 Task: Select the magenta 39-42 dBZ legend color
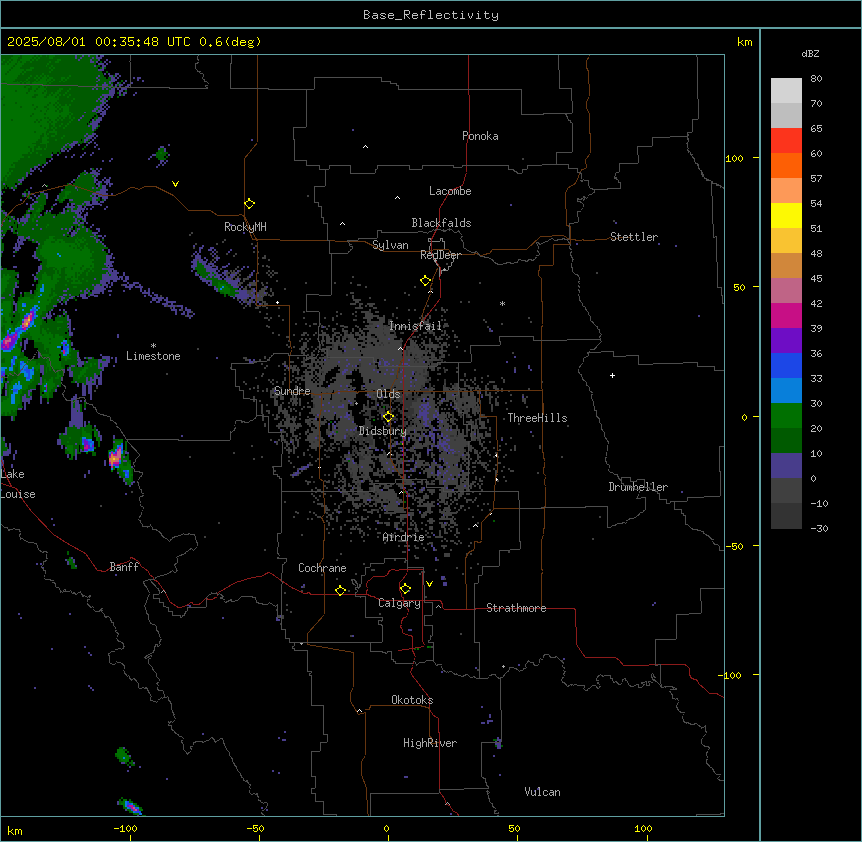coord(786,315)
